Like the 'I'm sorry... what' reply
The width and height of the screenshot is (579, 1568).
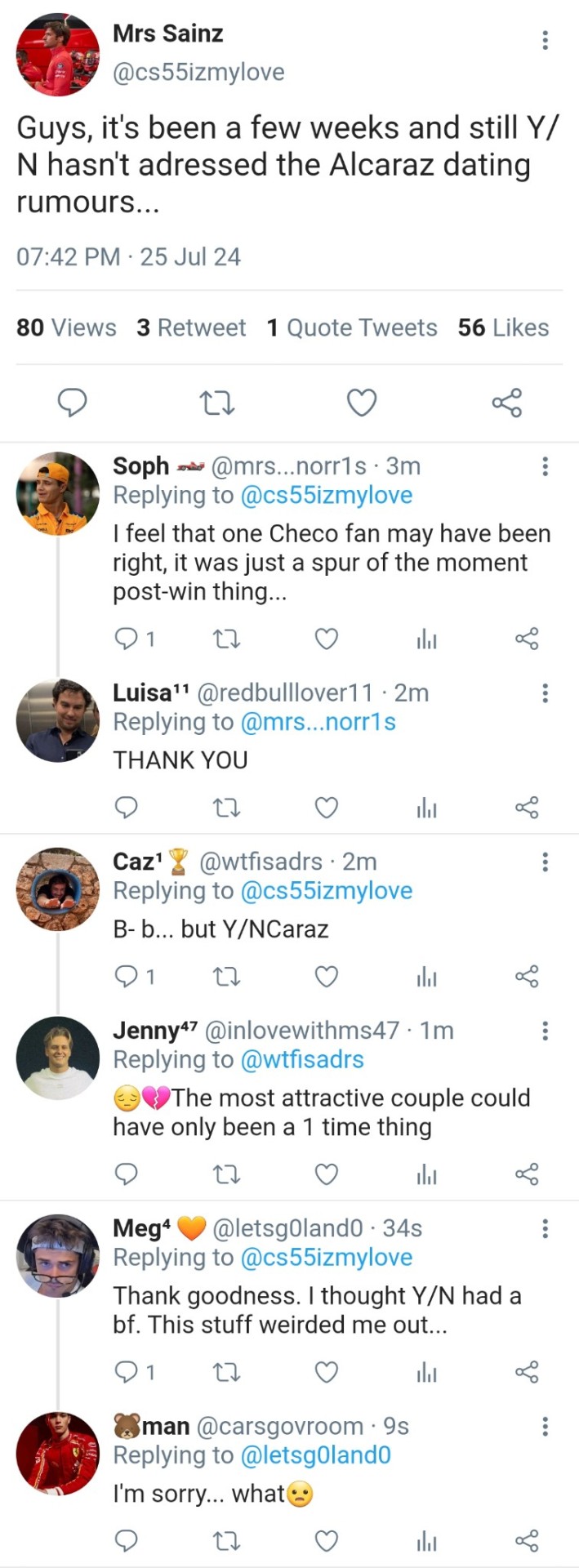tap(327, 1541)
